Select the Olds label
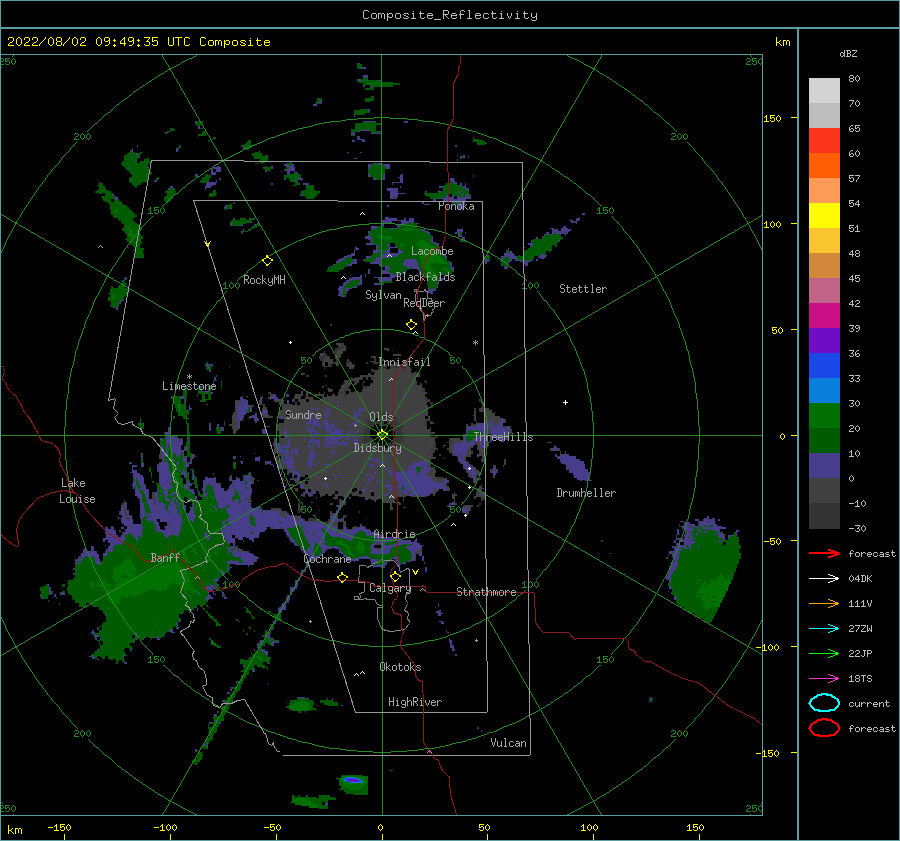 [x=381, y=417]
